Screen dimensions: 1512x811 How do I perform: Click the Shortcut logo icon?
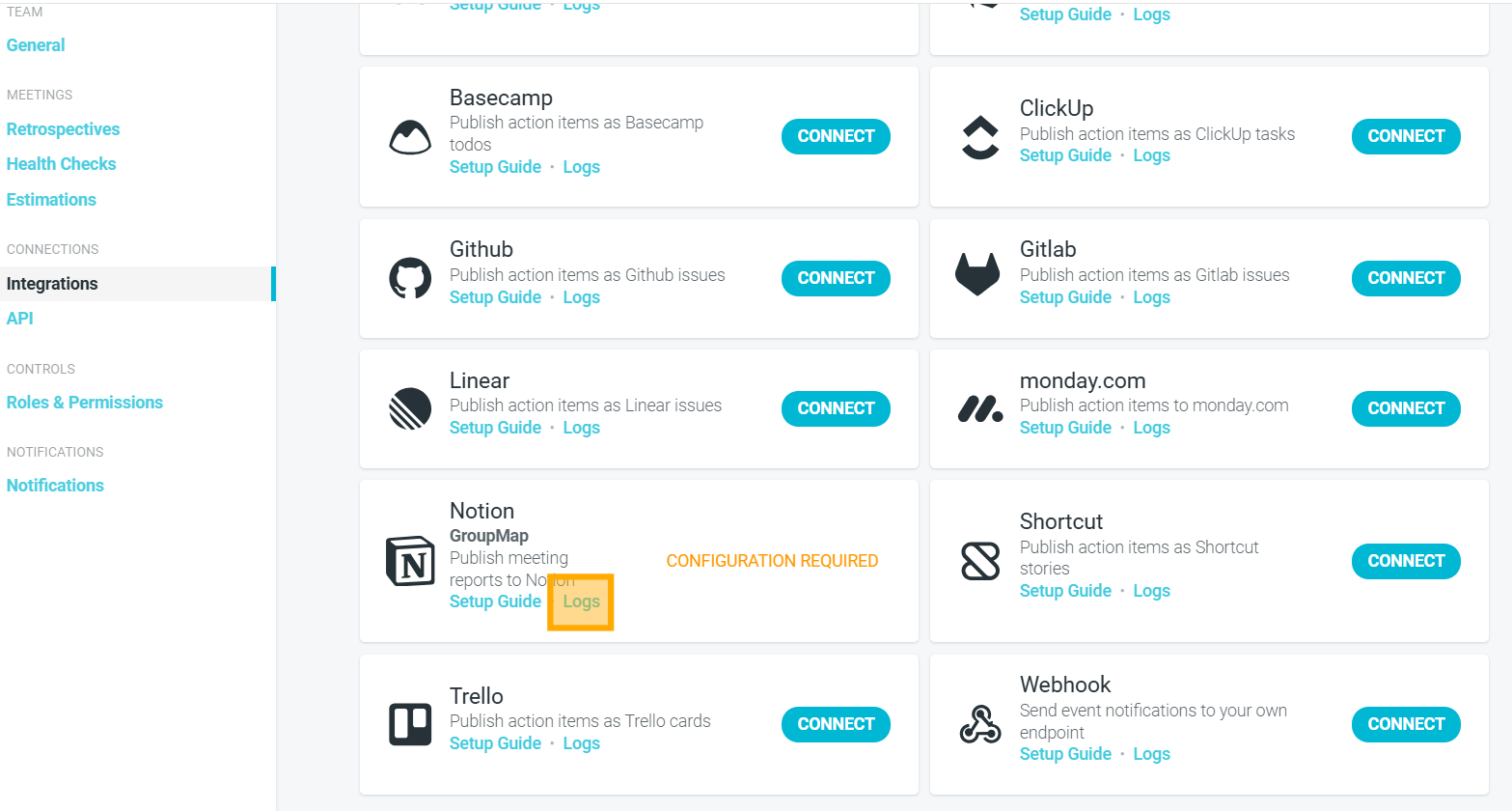(x=980, y=561)
